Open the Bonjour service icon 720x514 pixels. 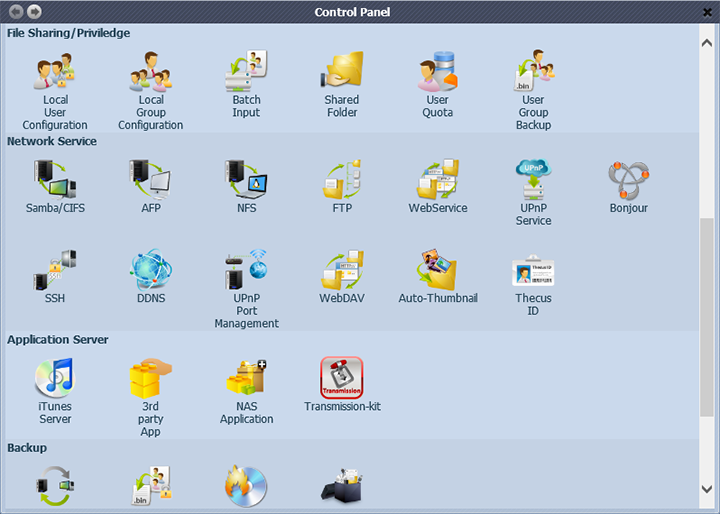[x=629, y=180]
